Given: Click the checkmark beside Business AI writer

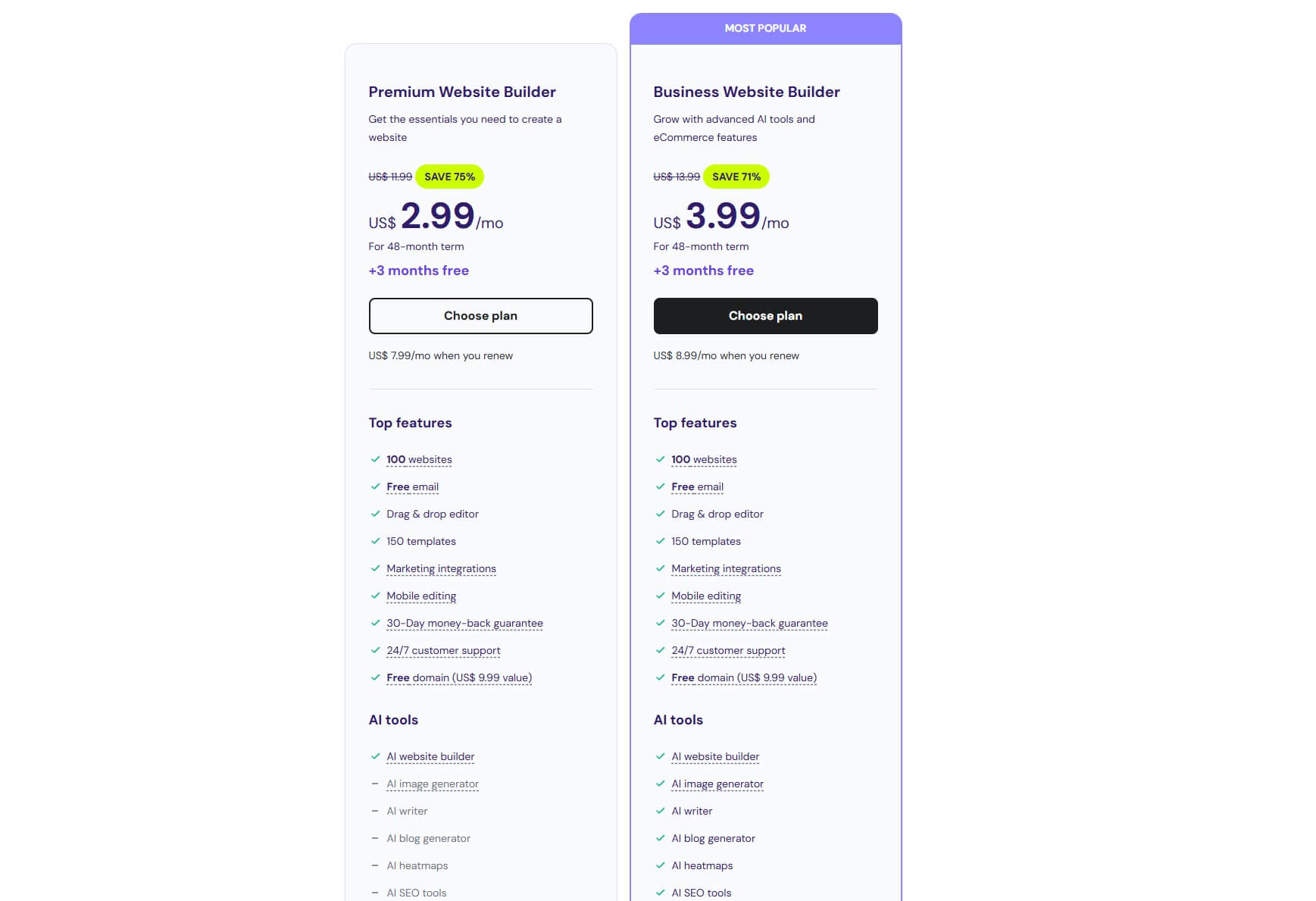Looking at the screenshot, I should click(660, 811).
